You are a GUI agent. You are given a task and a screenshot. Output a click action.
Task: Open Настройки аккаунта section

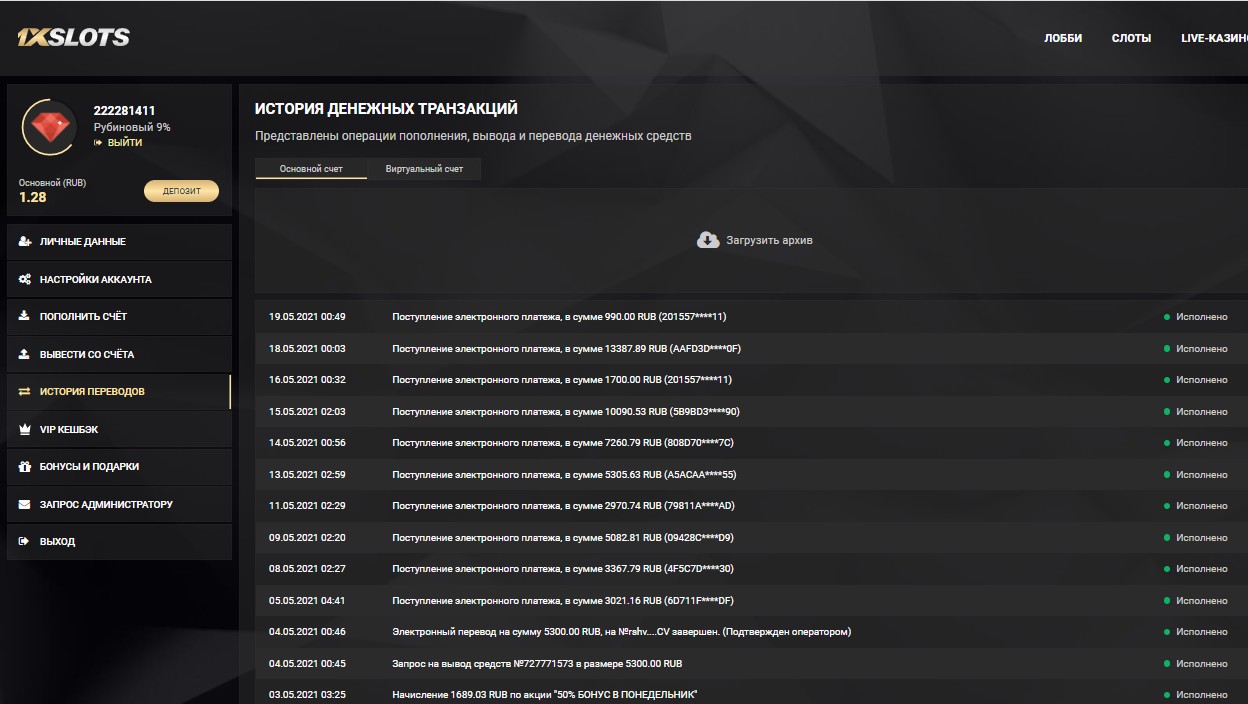click(x=119, y=280)
